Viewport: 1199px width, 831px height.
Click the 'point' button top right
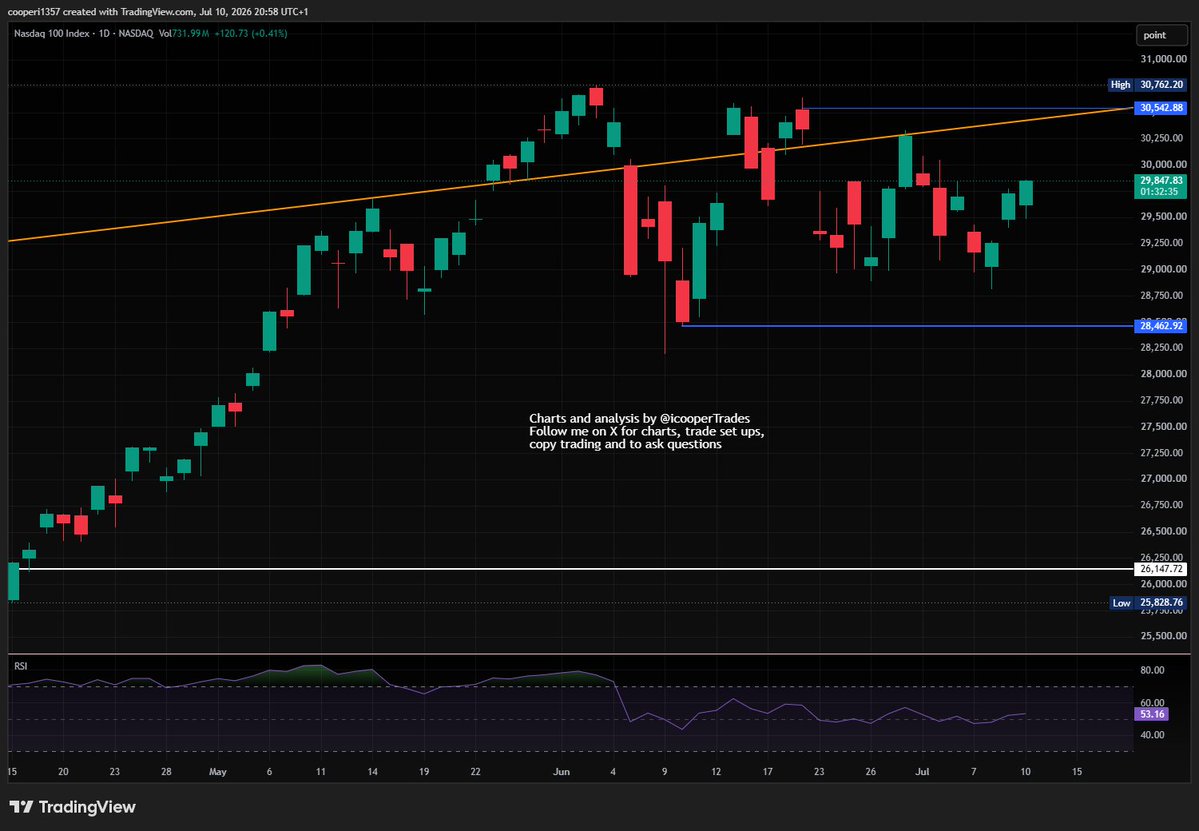1161,35
